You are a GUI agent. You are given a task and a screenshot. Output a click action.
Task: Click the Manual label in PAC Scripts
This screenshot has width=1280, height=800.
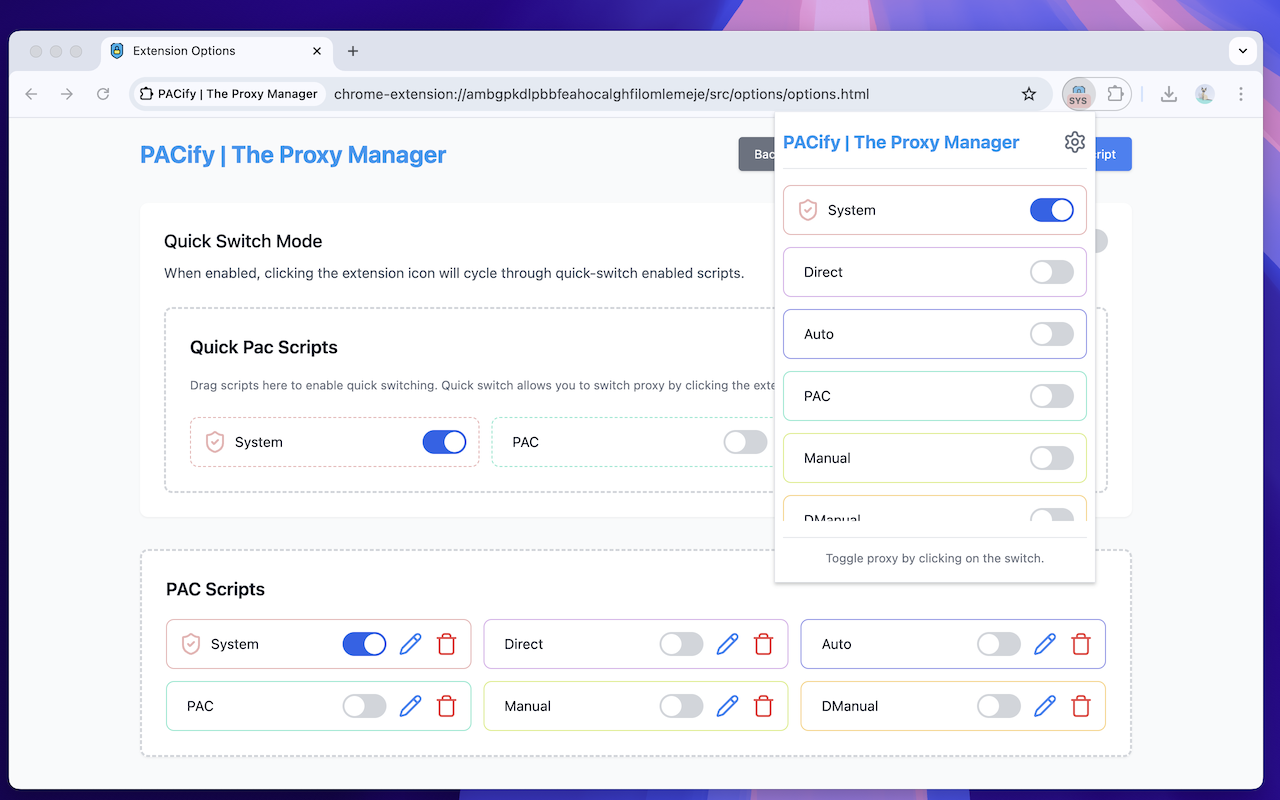pos(528,706)
